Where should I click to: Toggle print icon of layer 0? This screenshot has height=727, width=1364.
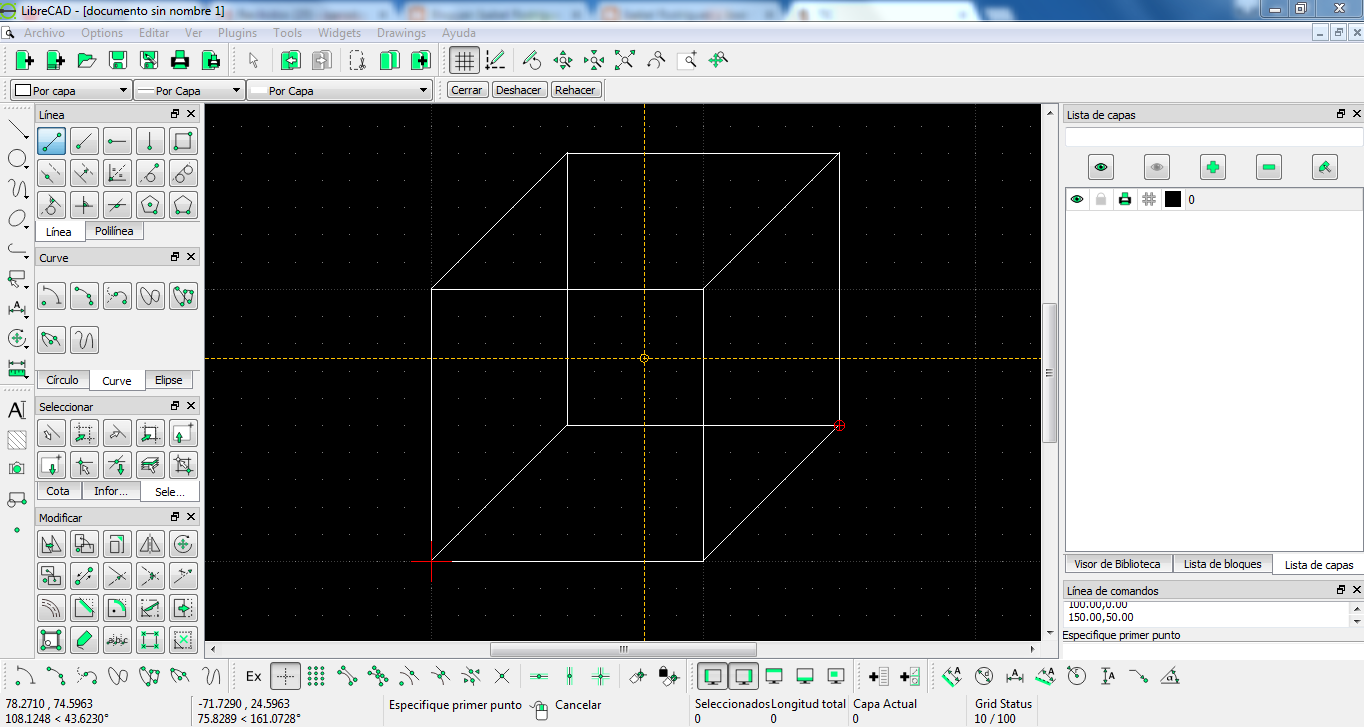coord(1125,199)
